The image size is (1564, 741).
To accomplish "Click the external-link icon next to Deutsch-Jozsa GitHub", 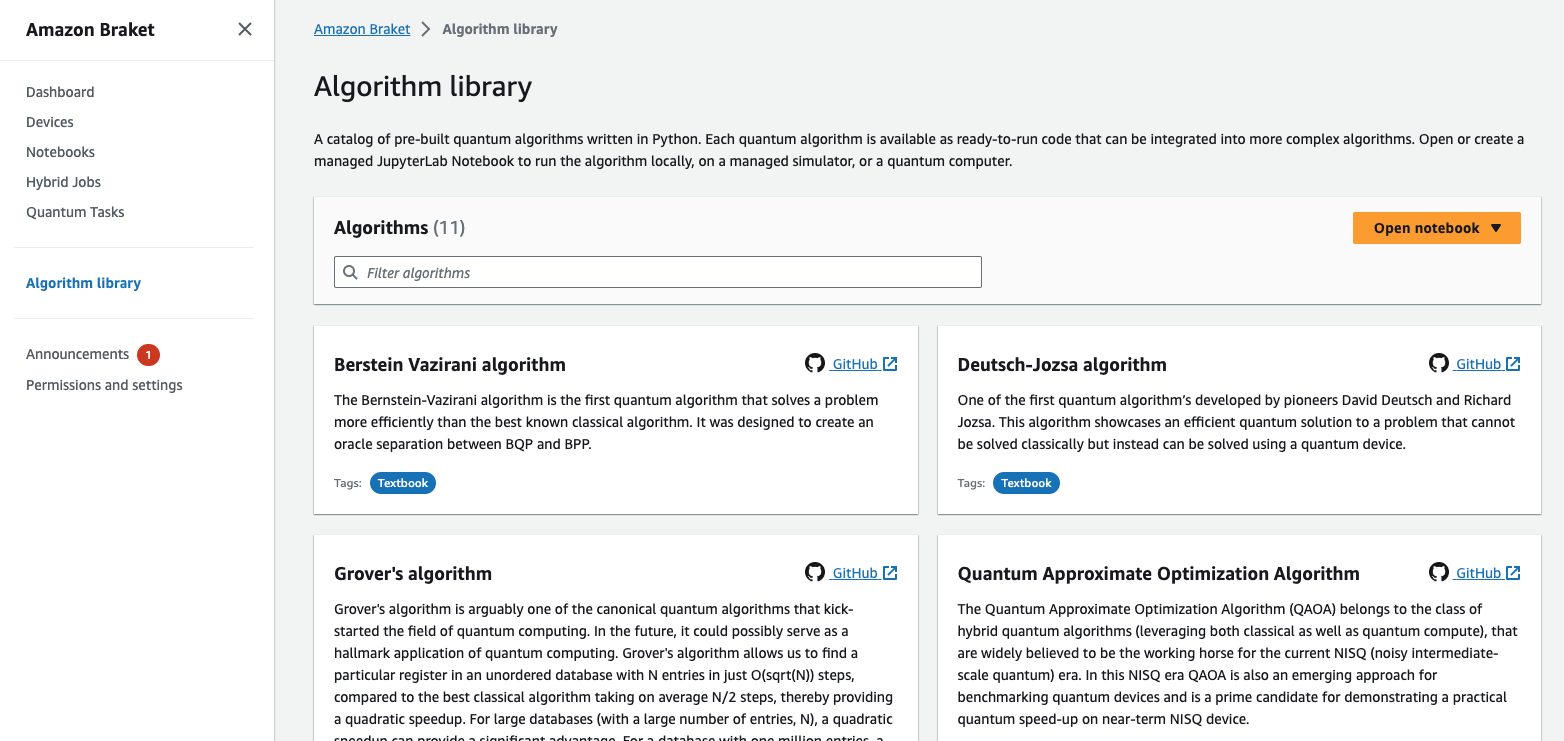I will 1512,363.
